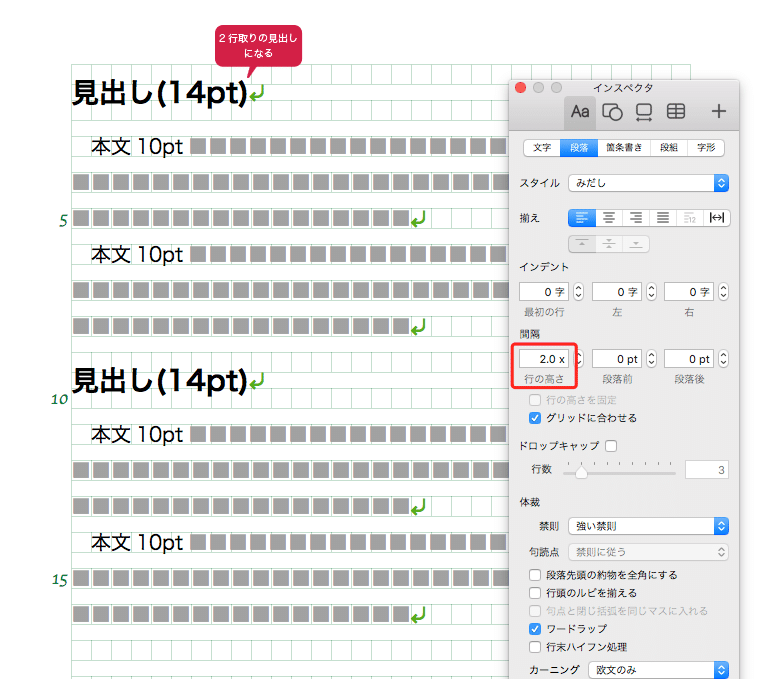Click the 右 indent field
779x679 pixels.
689,292
